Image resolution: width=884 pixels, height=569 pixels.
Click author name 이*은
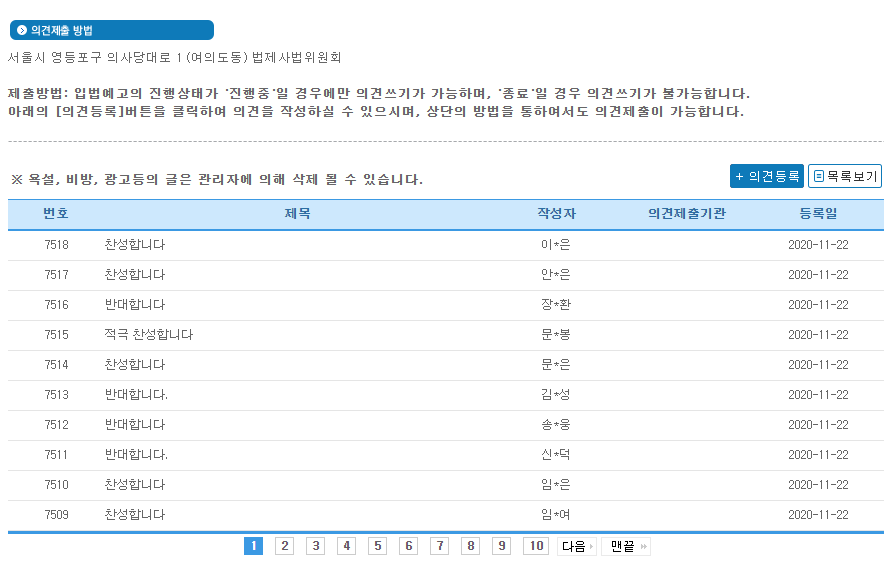pos(556,245)
